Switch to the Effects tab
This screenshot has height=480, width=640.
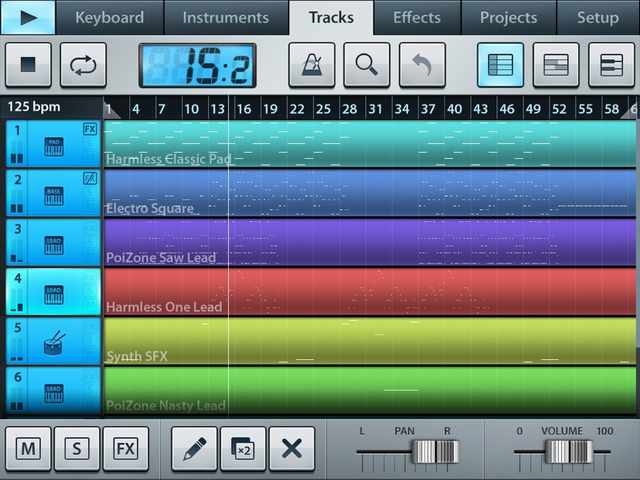click(417, 18)
